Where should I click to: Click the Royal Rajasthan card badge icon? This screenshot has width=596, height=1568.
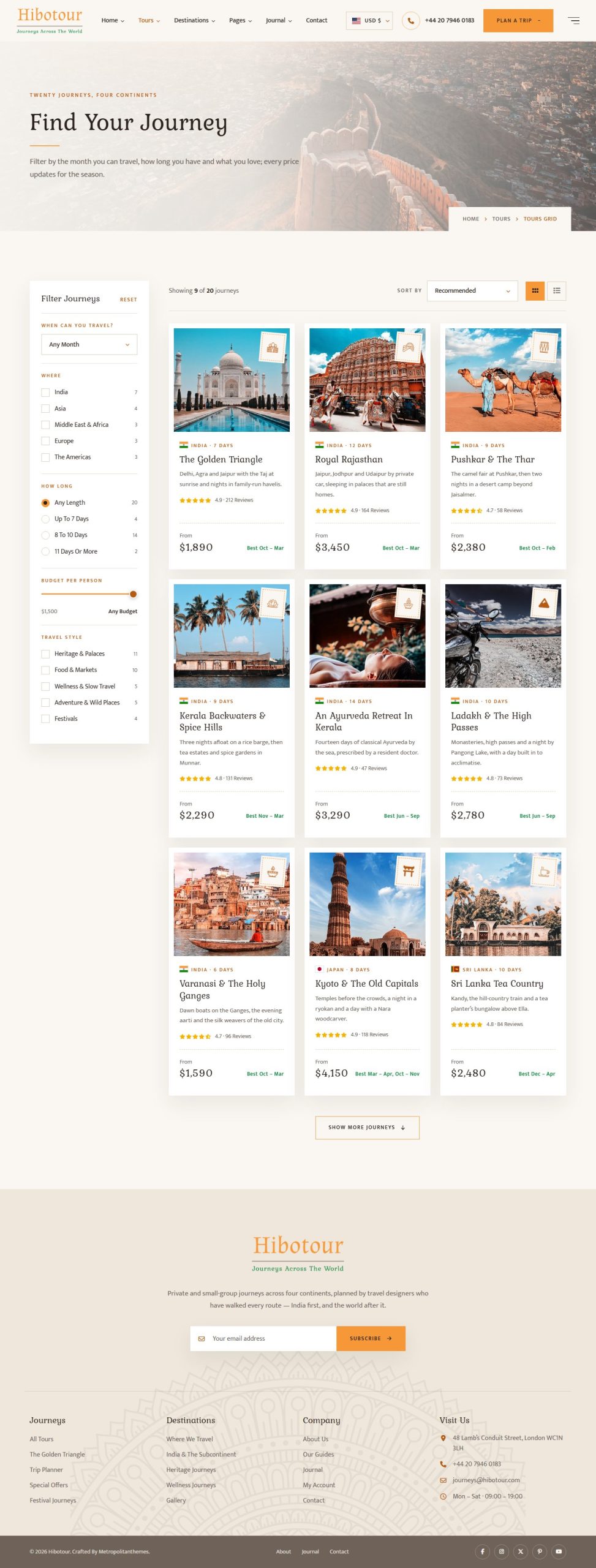click(409, 348)
